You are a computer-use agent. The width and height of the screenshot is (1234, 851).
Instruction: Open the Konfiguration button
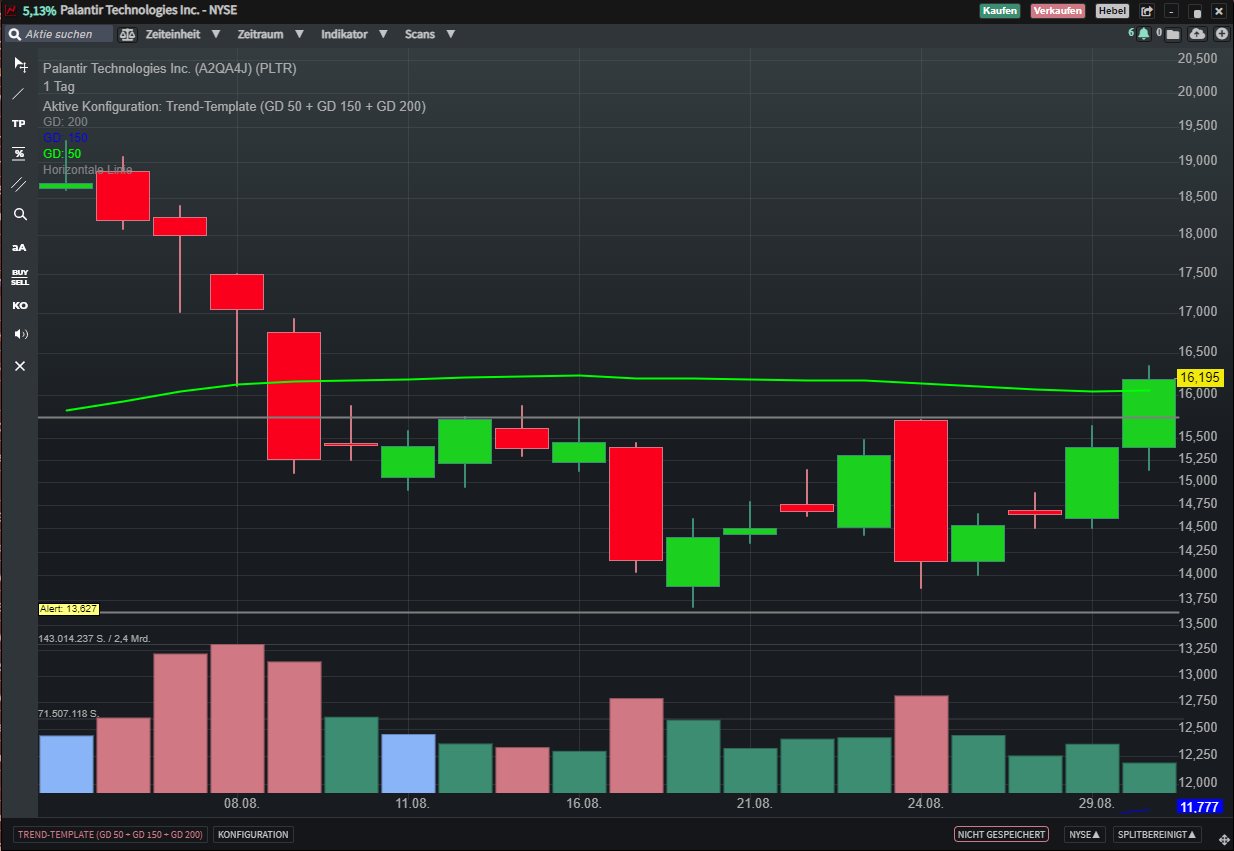coord(253,834)
